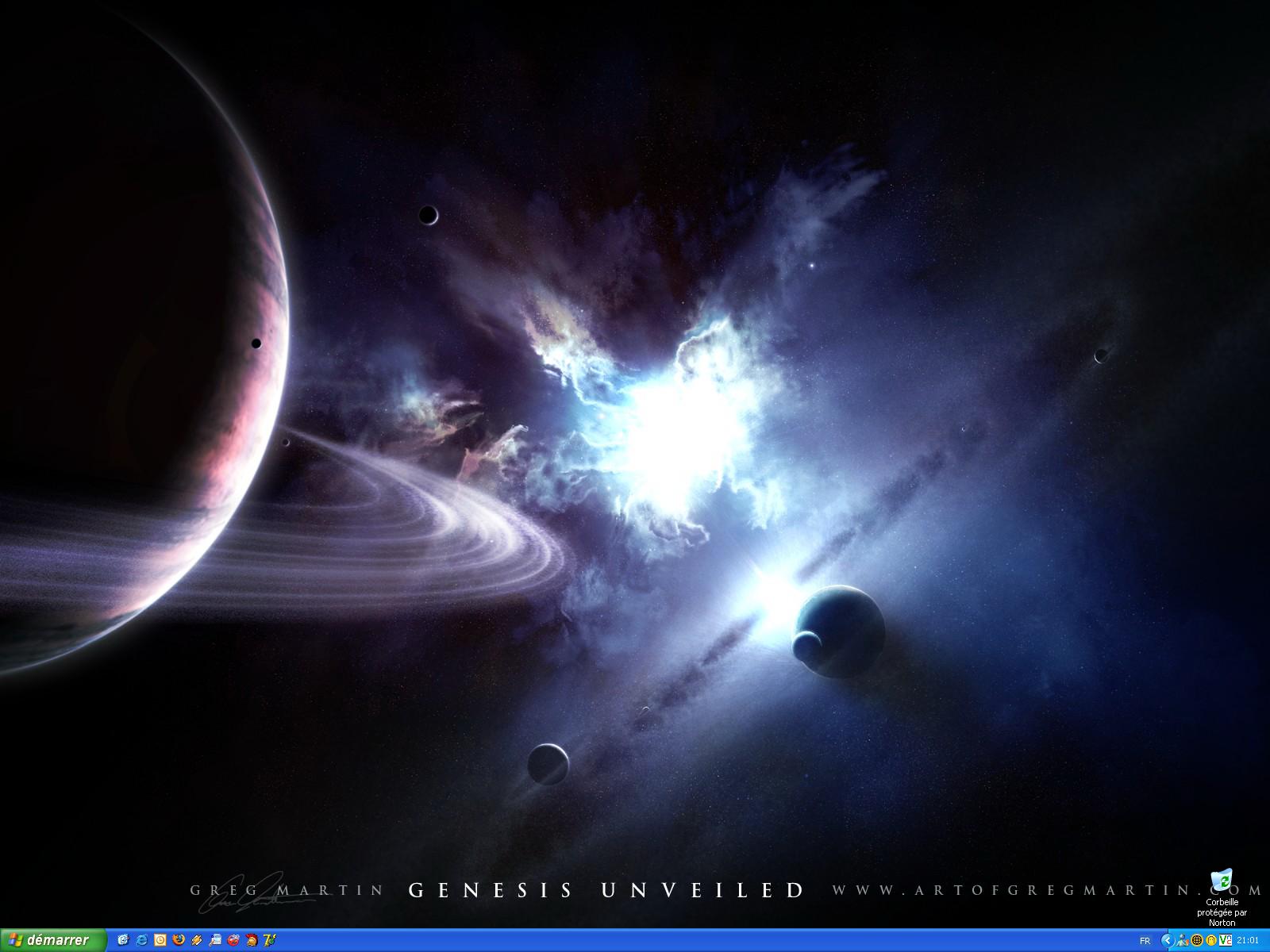Open the yellow globe tray icon
1270x952 pixels.
click(x=1197, y=940)
